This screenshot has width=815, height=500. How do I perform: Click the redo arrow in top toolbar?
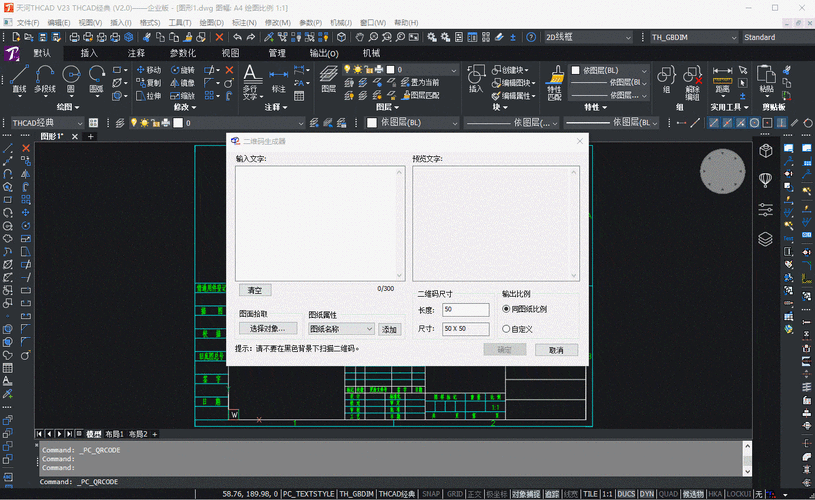pos(251,37)
